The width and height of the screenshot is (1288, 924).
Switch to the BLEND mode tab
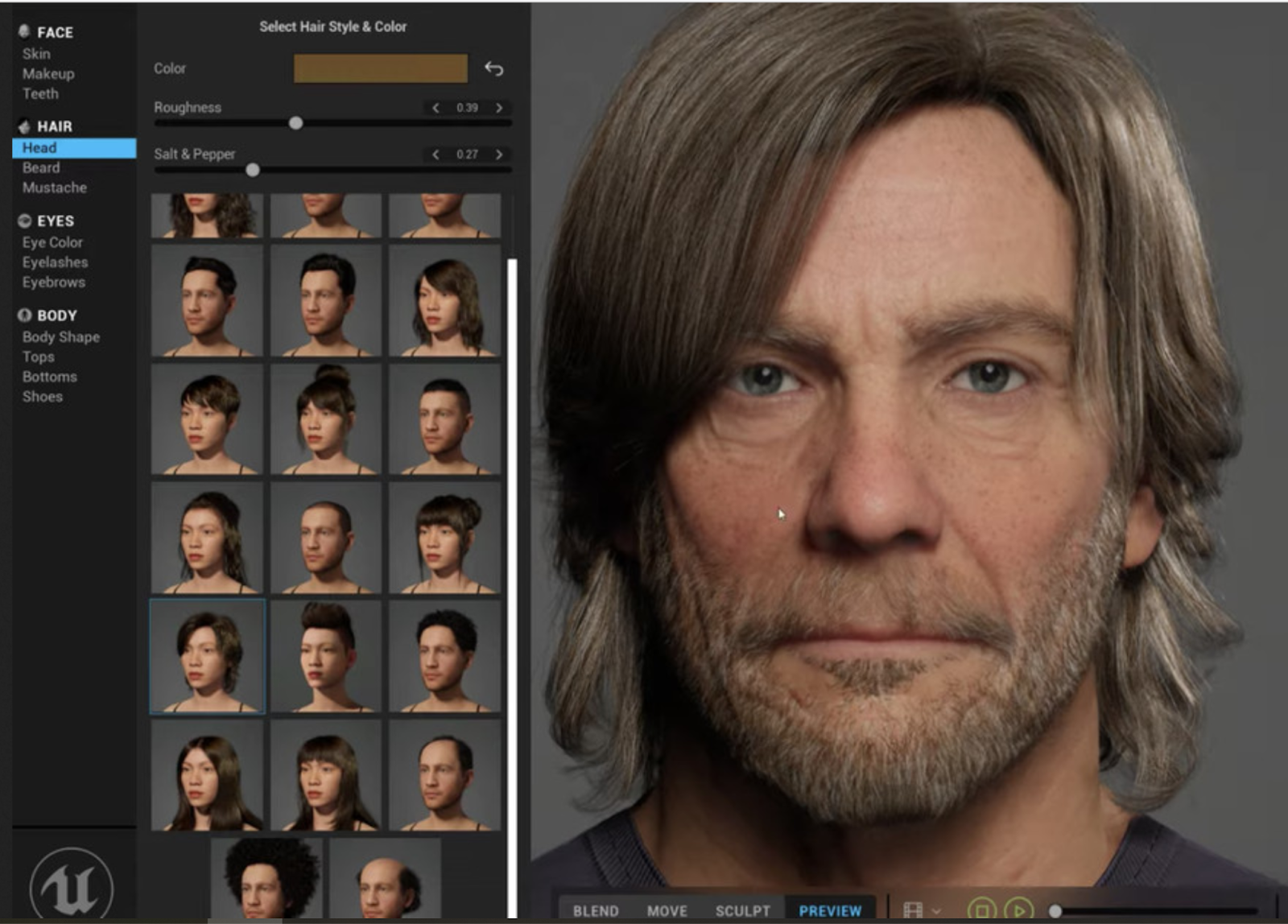pos(596,910)
